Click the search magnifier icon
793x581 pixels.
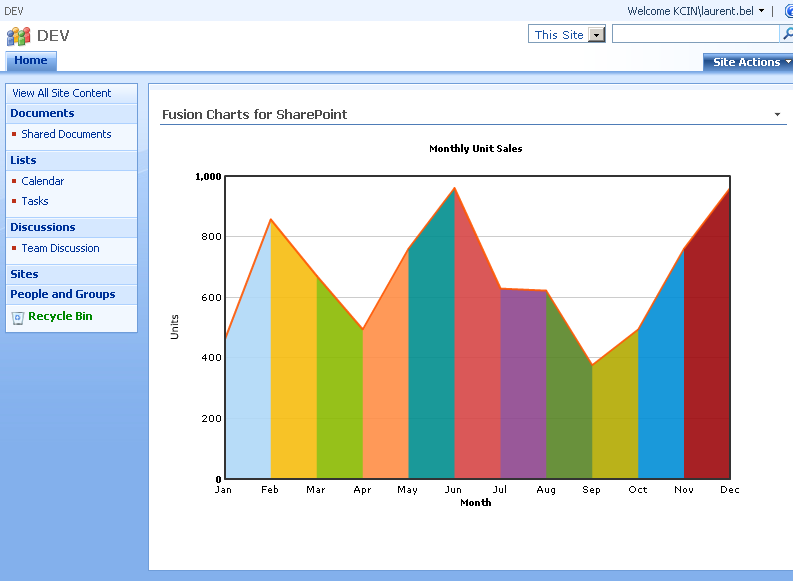787,34
